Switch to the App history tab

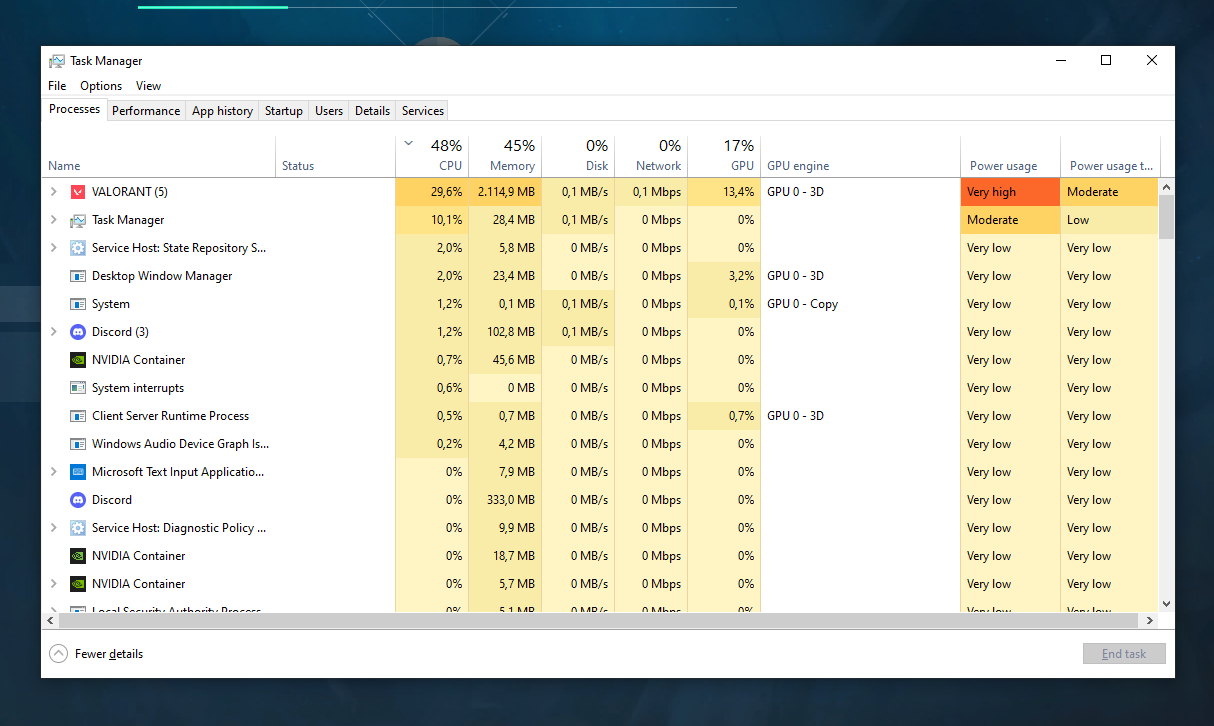coord(222,111)
